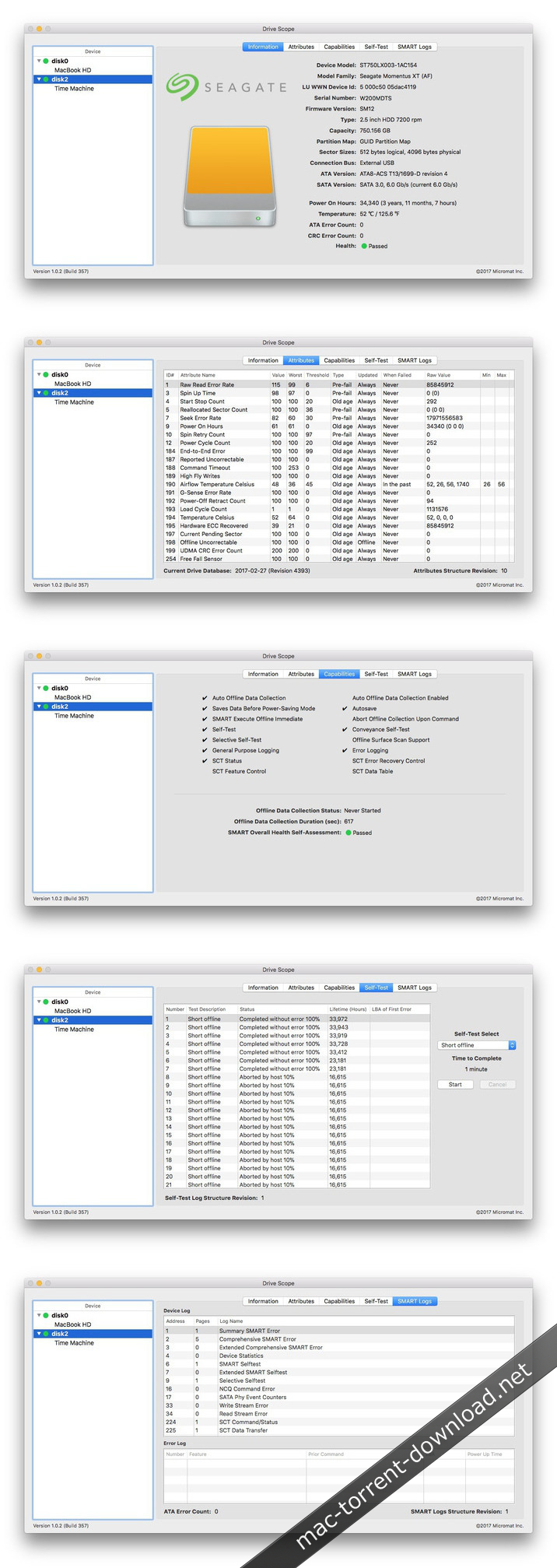Toggle the Saves Data Before Power-Saving Mode checkmark
This screenshot has height=1568, width=557.
point(205,709)
